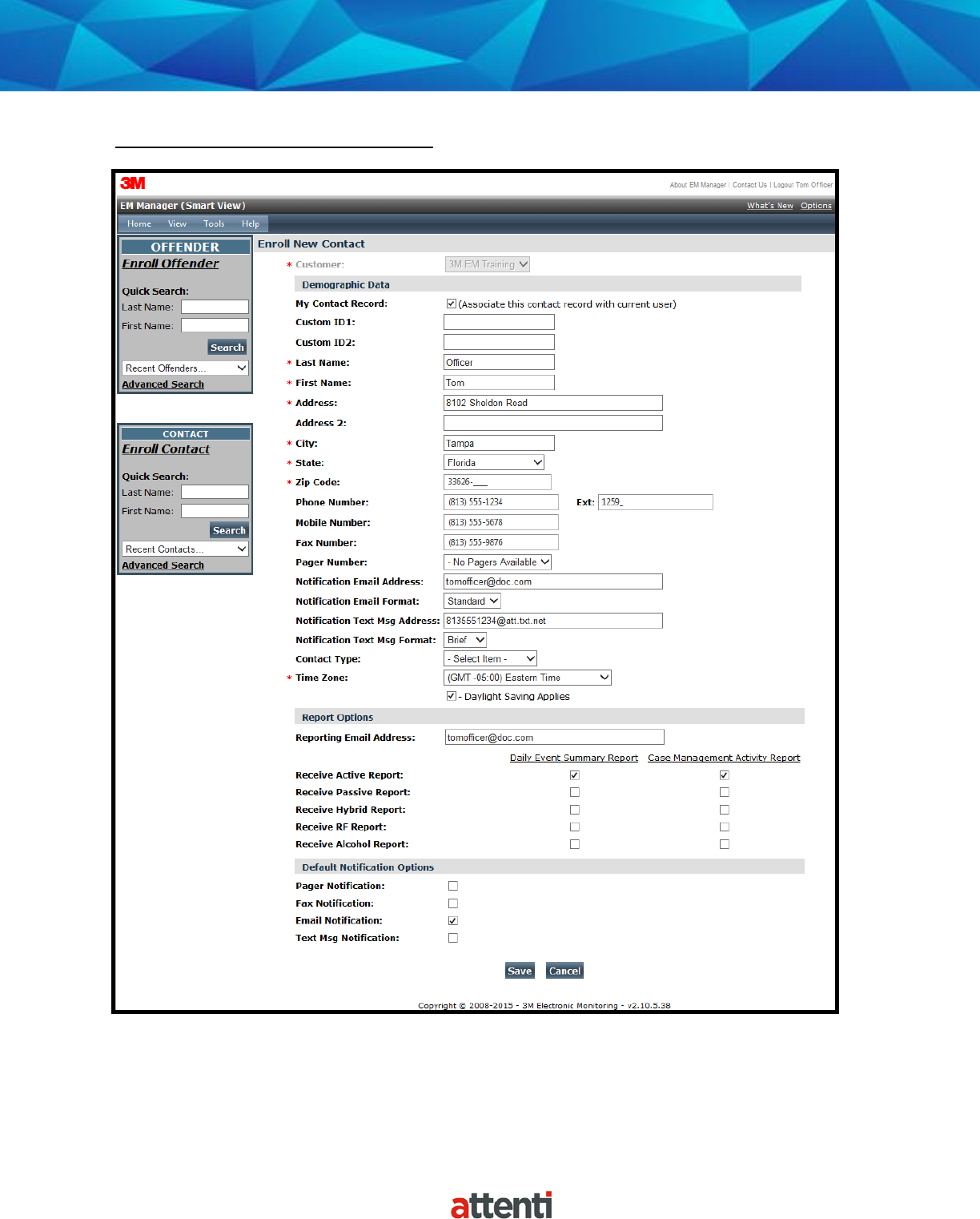Click the Phone Number field
The image size is (980, 1219).
(501, 502)
